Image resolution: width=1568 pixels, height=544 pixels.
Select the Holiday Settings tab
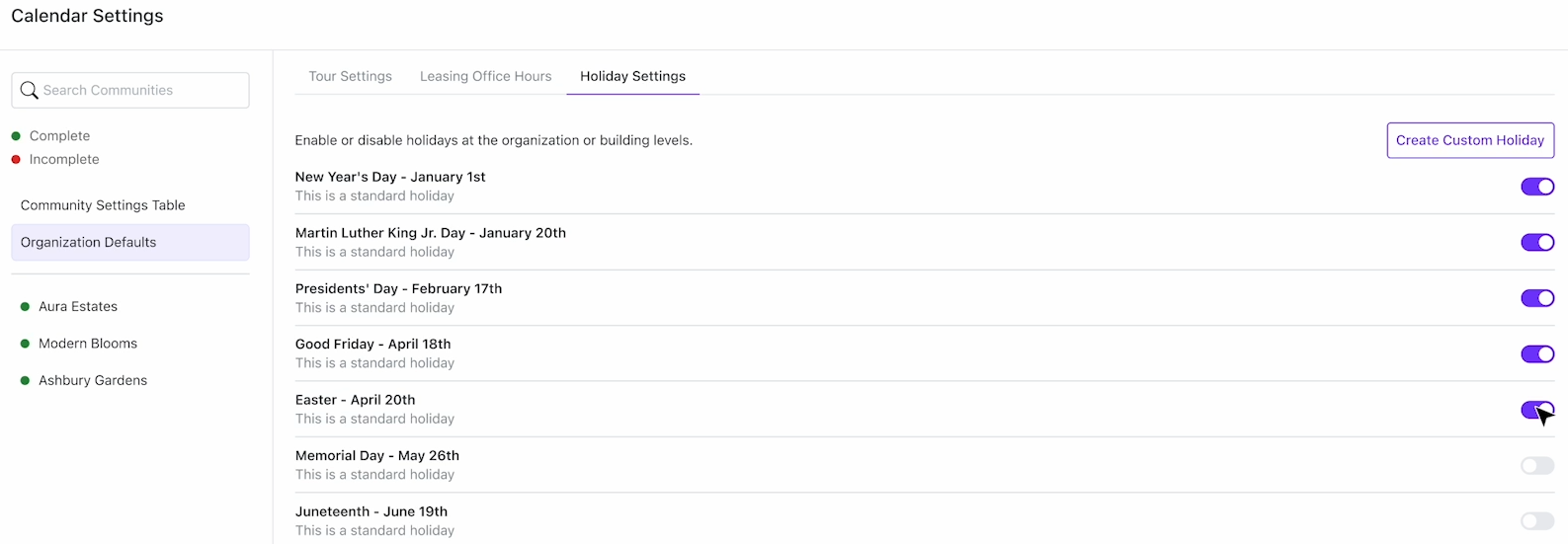[632, 76]
